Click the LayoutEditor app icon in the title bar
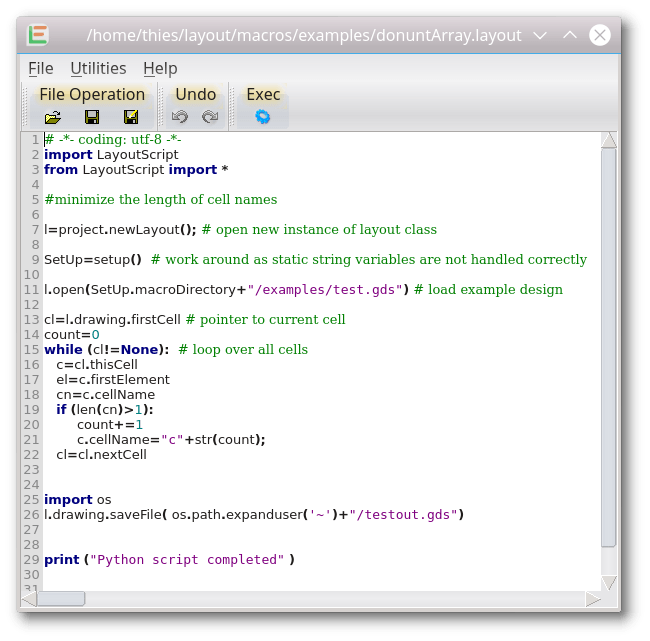Image resolution: width=650 pixels, height=641 pixels. (x=38, y=35)
